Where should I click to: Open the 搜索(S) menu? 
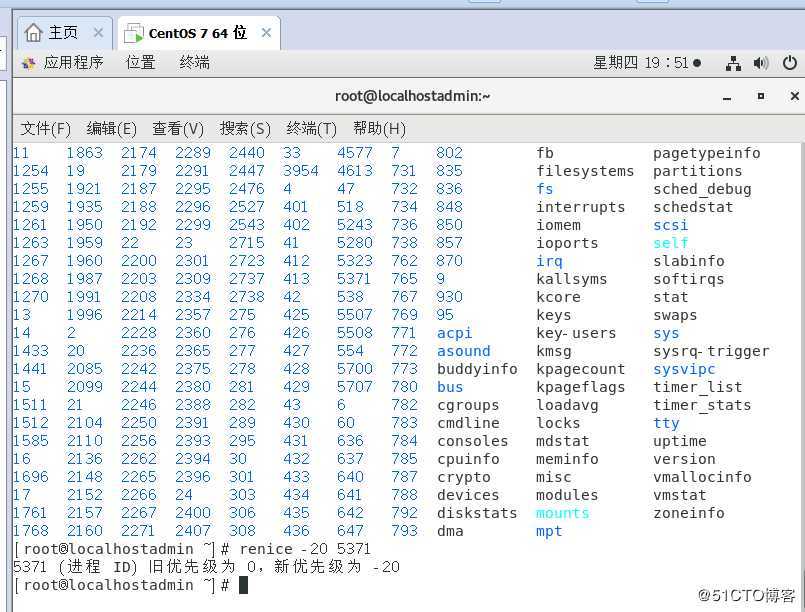click(245, 128)
